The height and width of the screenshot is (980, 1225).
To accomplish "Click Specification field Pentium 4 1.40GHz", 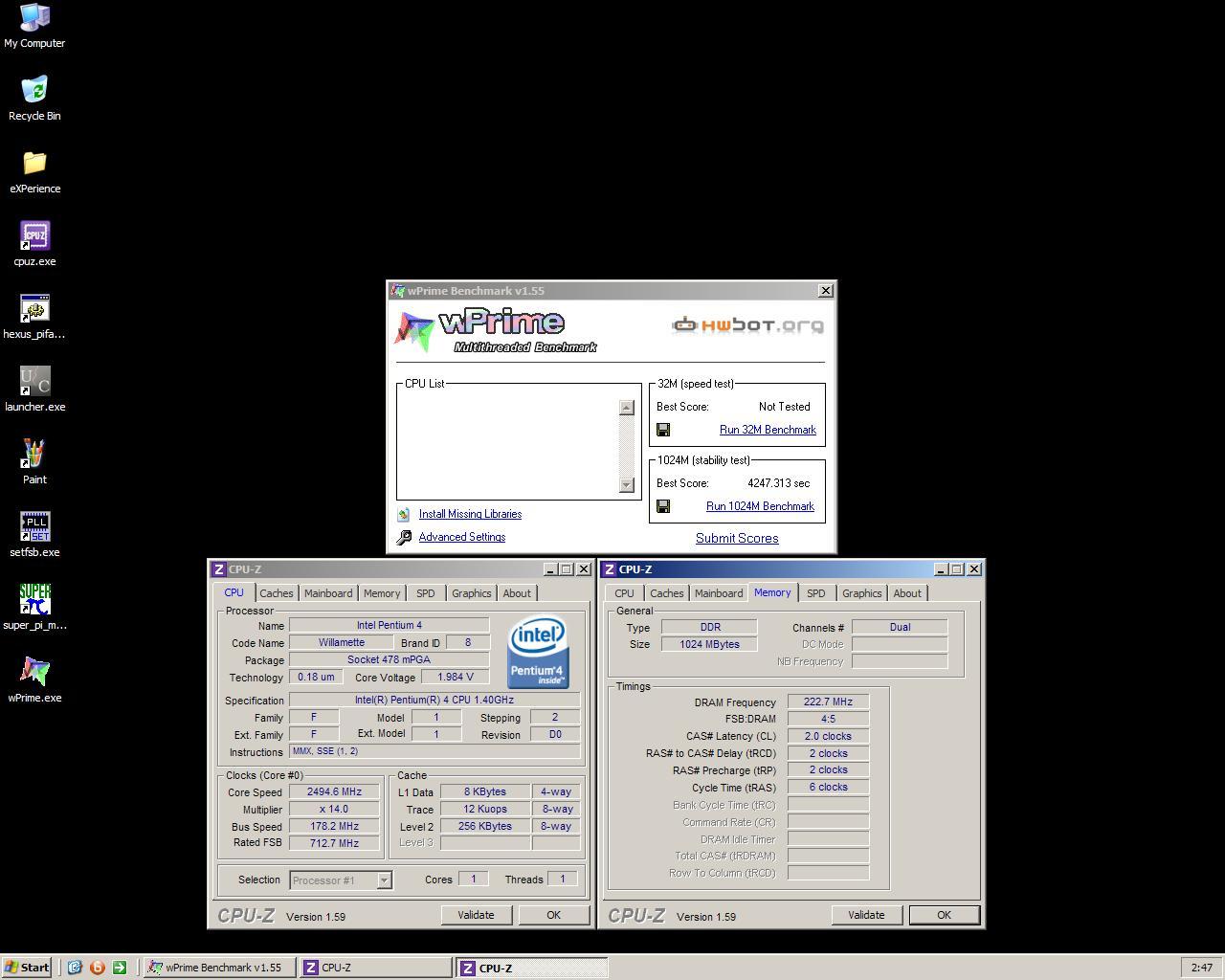I will (x=434, y=701).
